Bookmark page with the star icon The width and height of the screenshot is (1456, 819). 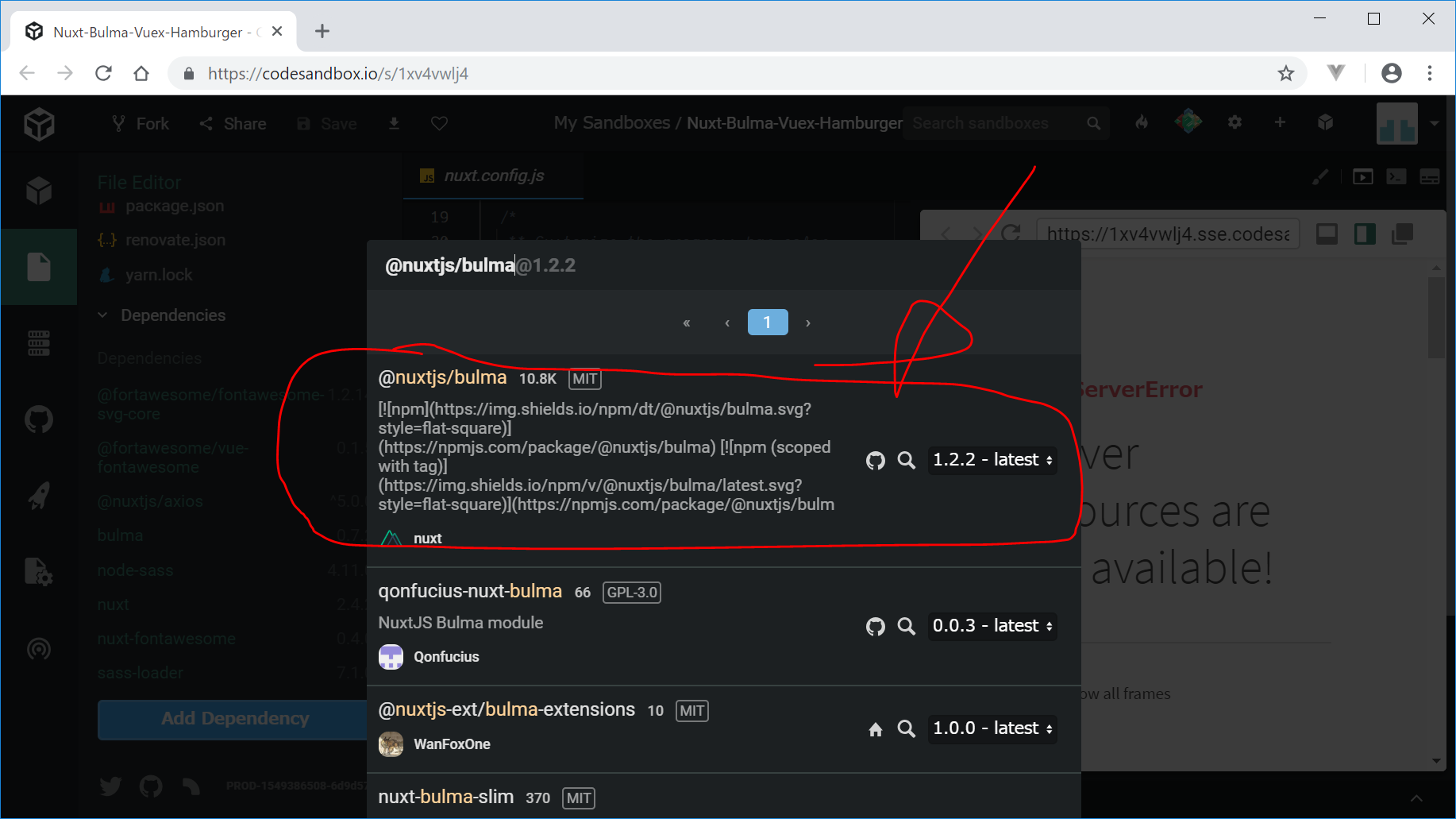click(x=1285, y=74)
